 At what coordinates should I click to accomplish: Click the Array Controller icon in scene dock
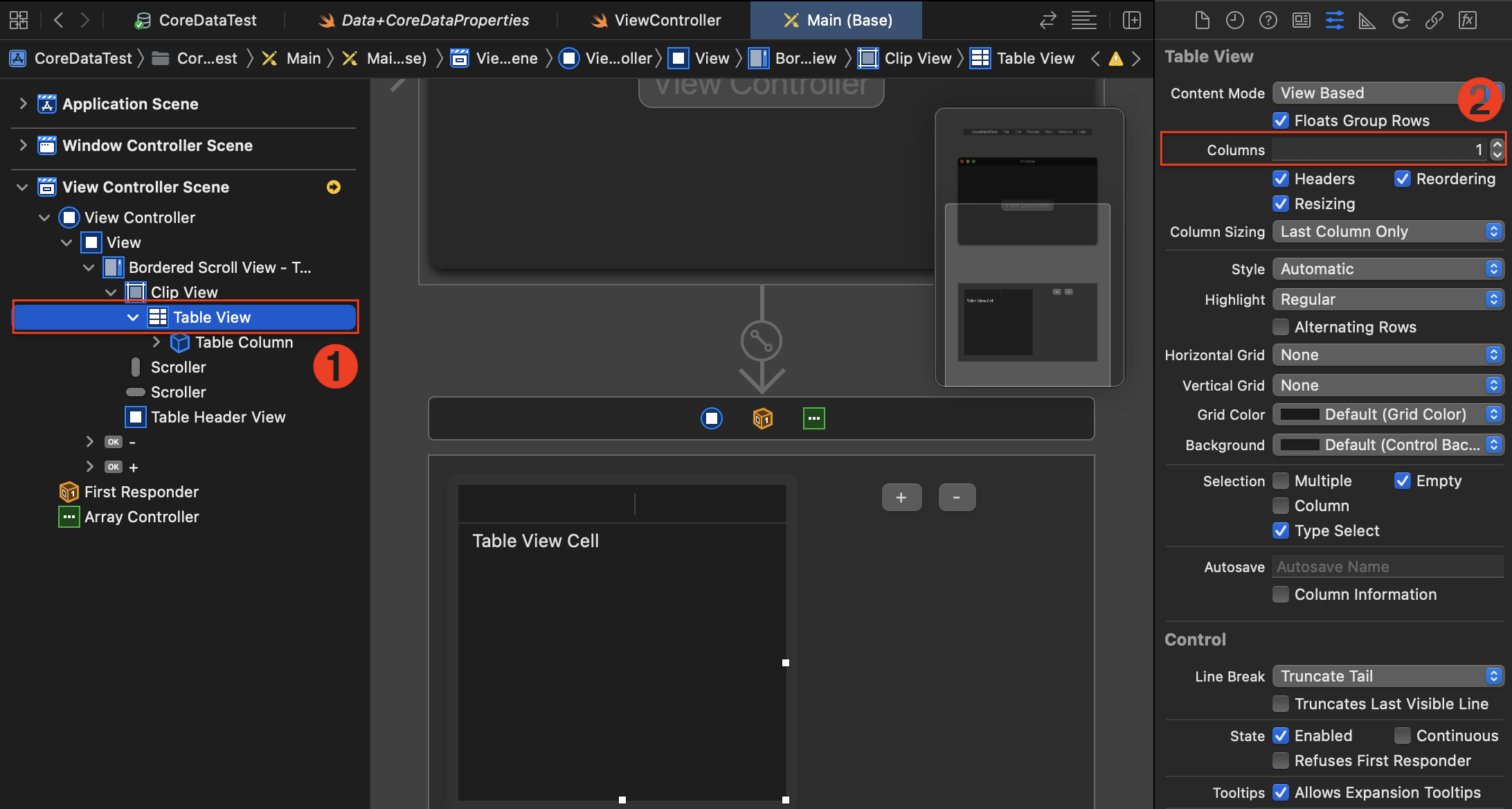813,418
